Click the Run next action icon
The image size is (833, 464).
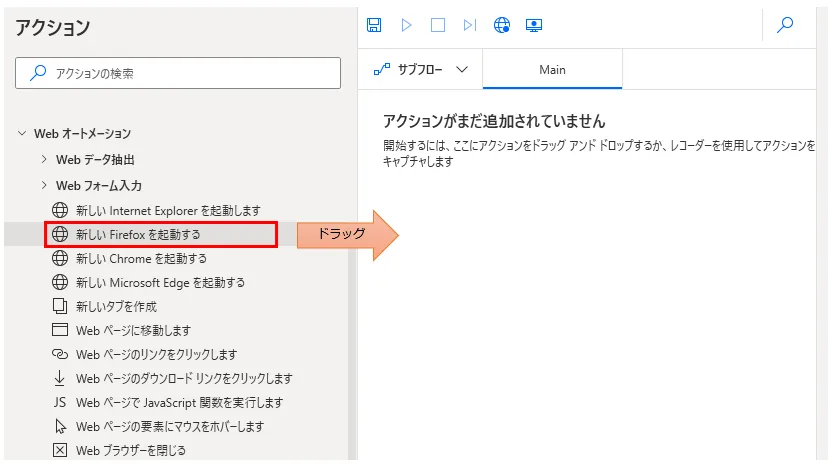coord(469,25)
